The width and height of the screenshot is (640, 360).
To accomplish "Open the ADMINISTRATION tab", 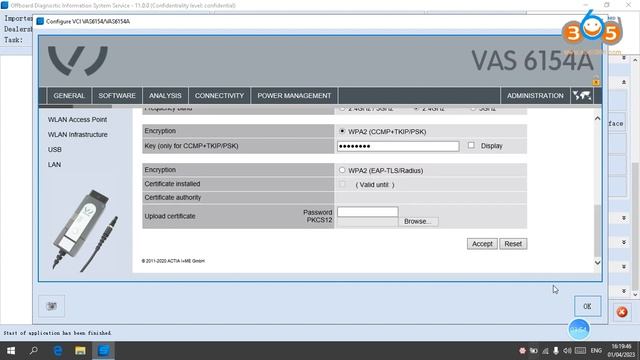I will coord(535,96).
